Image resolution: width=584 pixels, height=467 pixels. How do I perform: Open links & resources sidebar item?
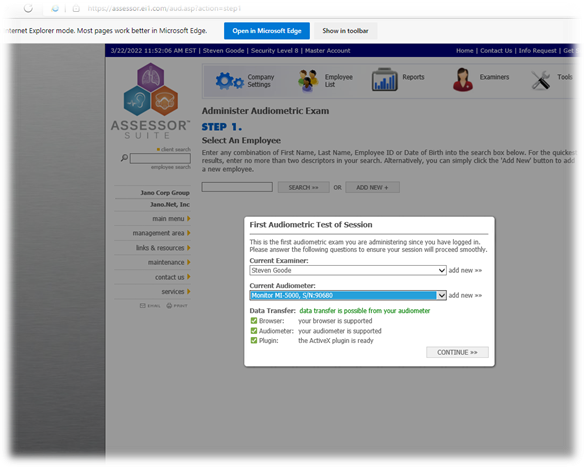pos(160,248)
